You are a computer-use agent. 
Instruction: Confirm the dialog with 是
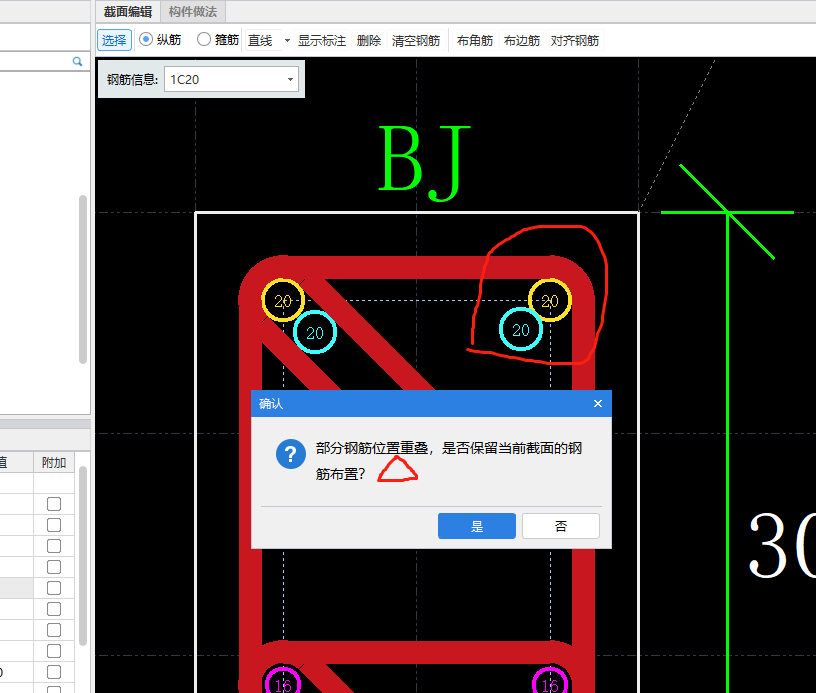tap(477, 526)
